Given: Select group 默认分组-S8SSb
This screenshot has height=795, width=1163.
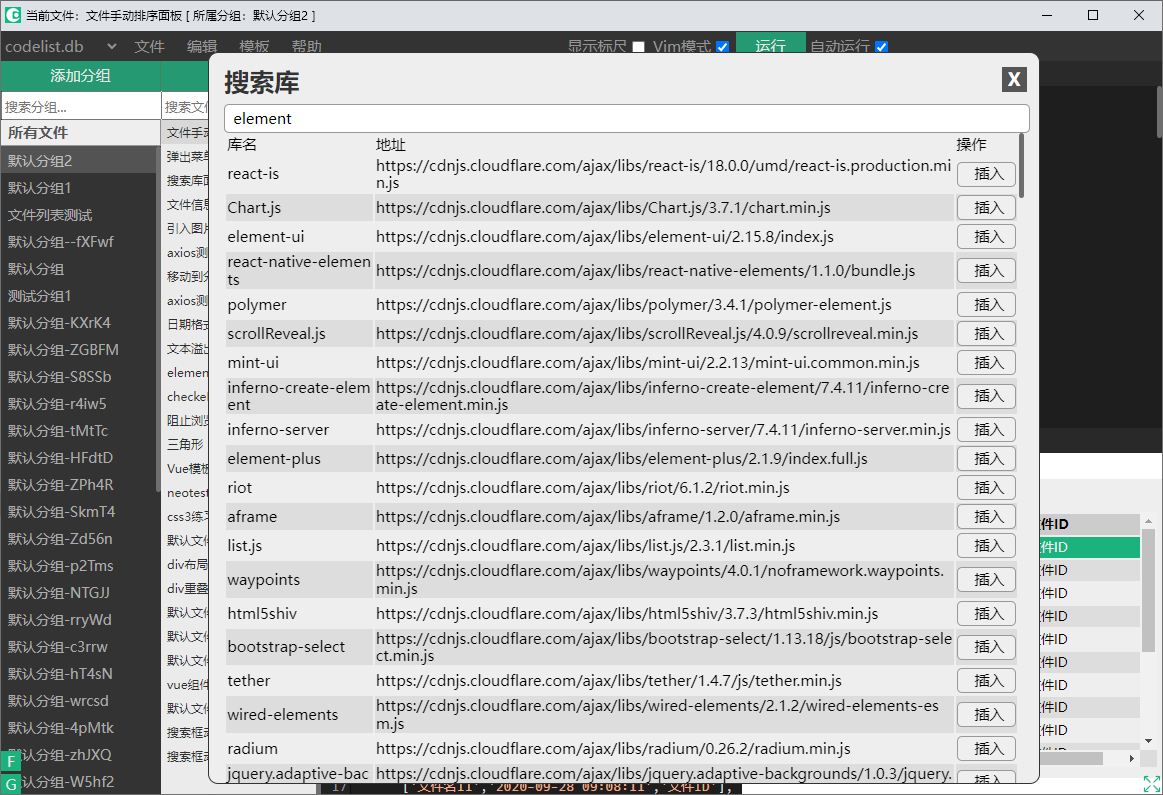Looking at the screenshot, I should [79, 377].
